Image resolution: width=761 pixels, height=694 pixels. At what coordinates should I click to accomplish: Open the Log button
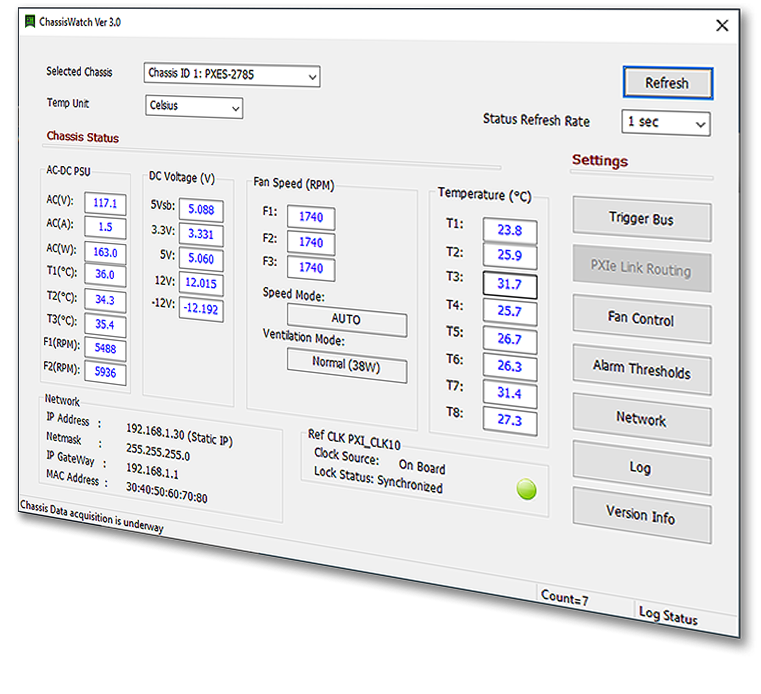click(641, 468)
